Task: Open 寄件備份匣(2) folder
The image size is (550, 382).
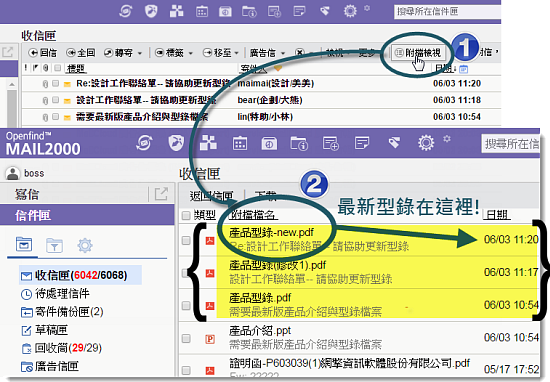Action: point(62,311)
